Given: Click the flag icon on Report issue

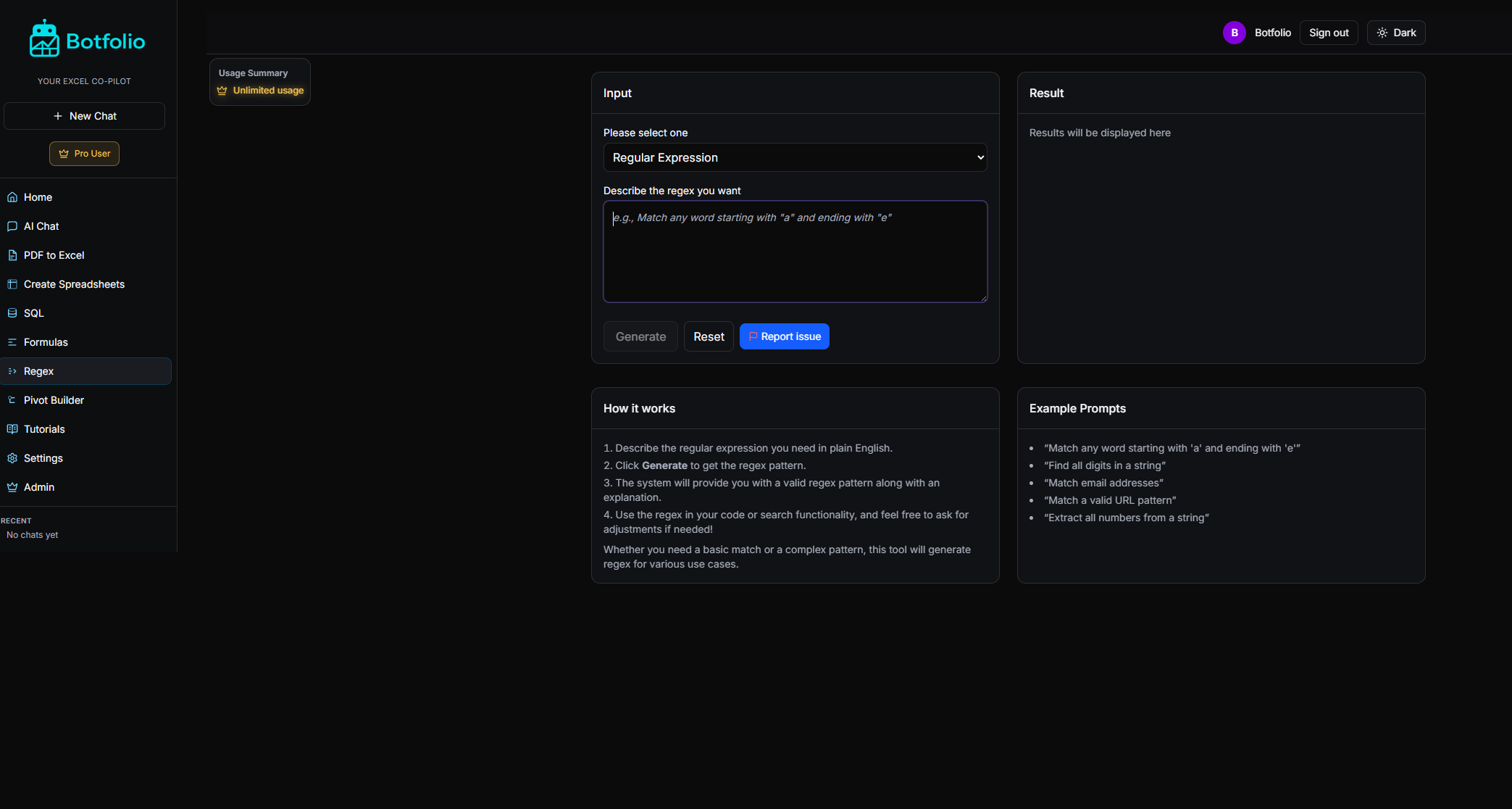Looking at the screenshot, I should pyautogui.click(x=753, y=336).
